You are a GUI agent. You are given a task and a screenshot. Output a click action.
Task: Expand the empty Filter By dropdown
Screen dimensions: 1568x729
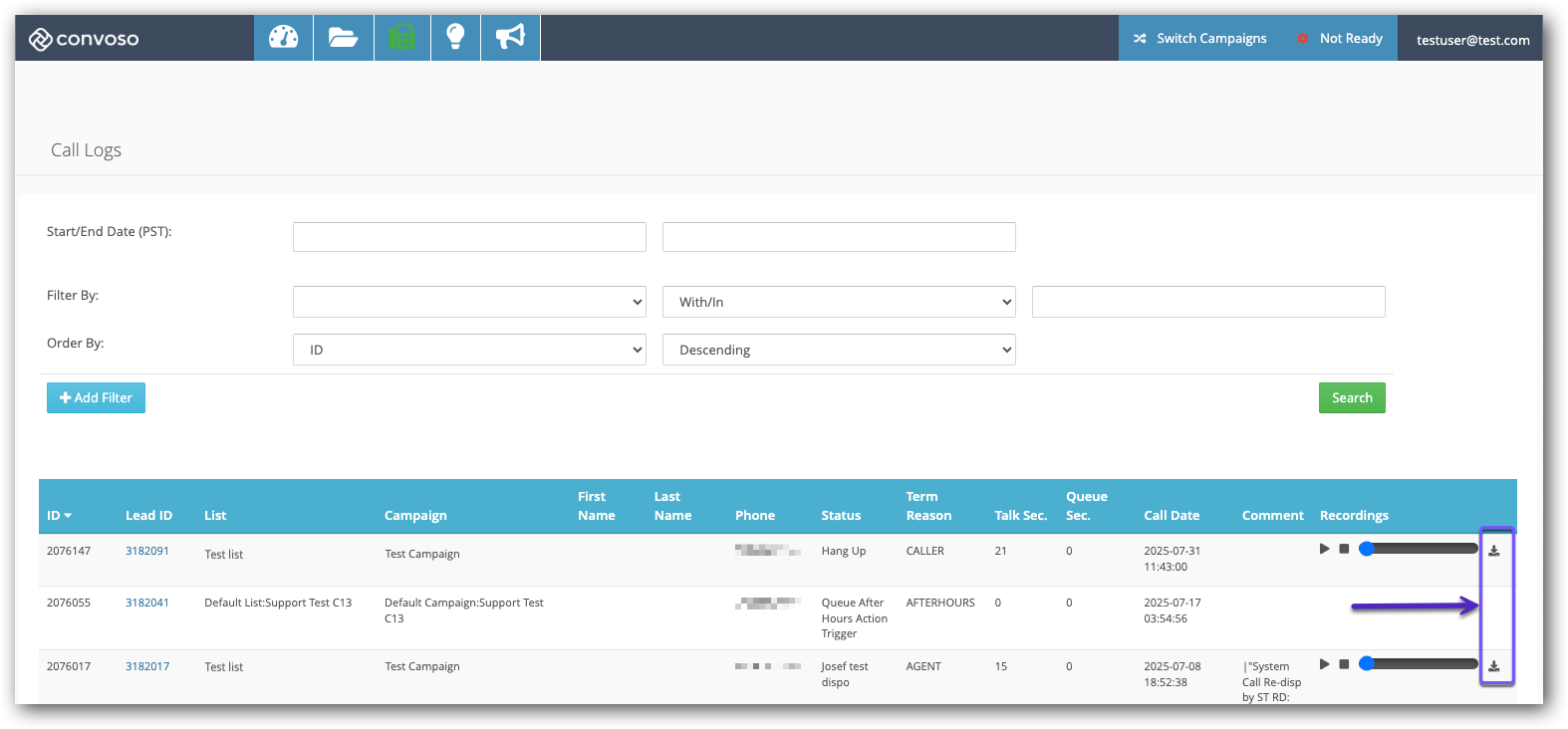pyautogui.click(x=469, y=302)
